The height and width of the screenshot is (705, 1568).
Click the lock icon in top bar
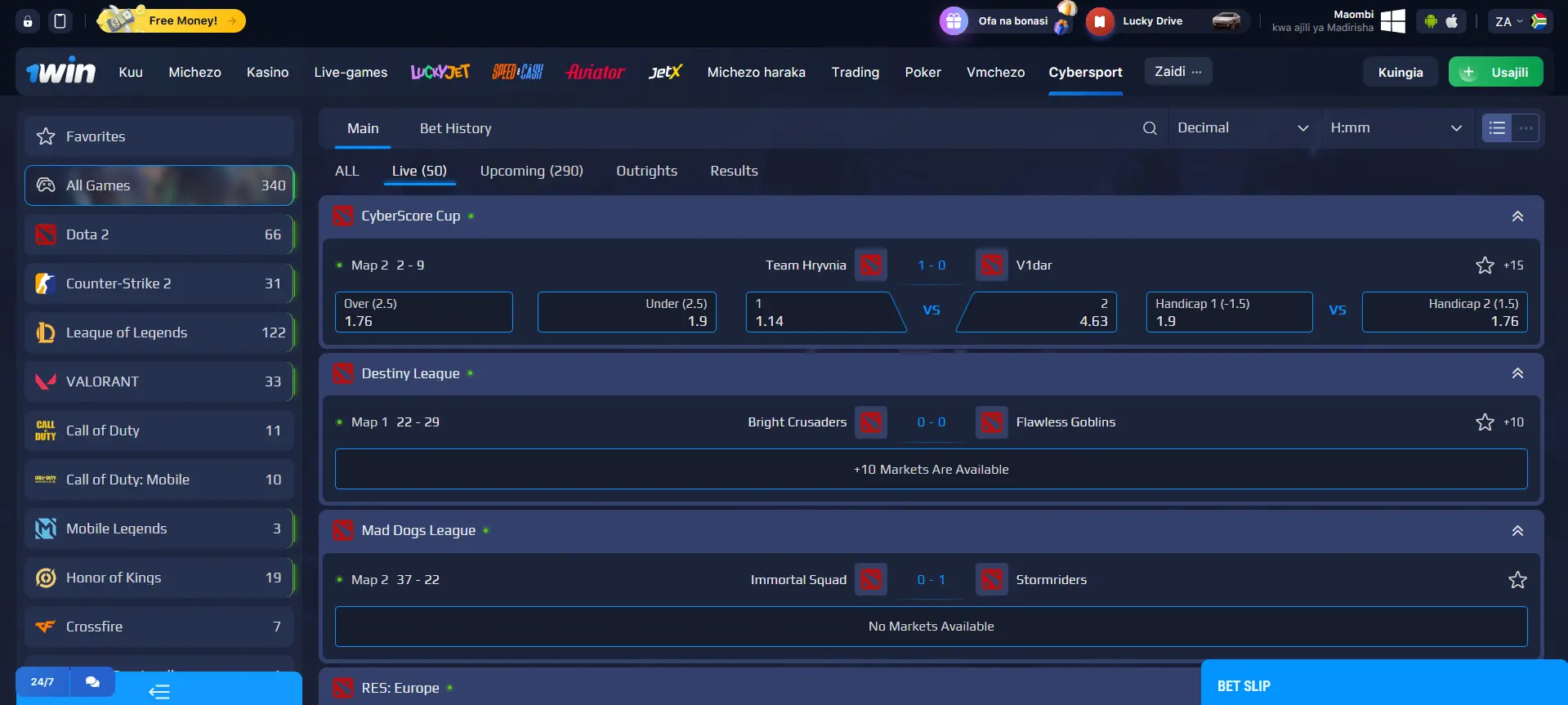[28, 21]
